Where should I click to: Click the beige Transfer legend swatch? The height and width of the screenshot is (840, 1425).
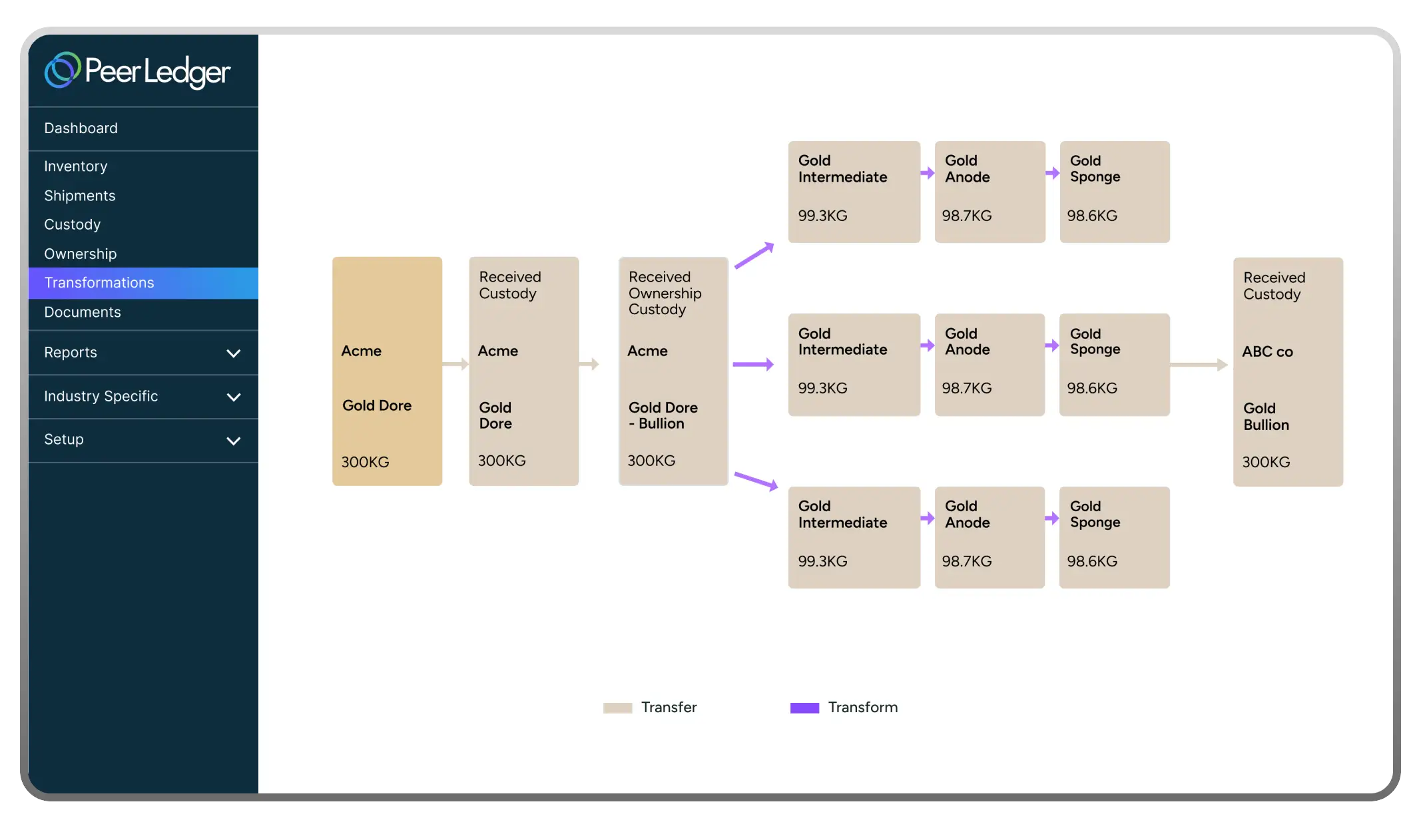[x=617, y=708]
